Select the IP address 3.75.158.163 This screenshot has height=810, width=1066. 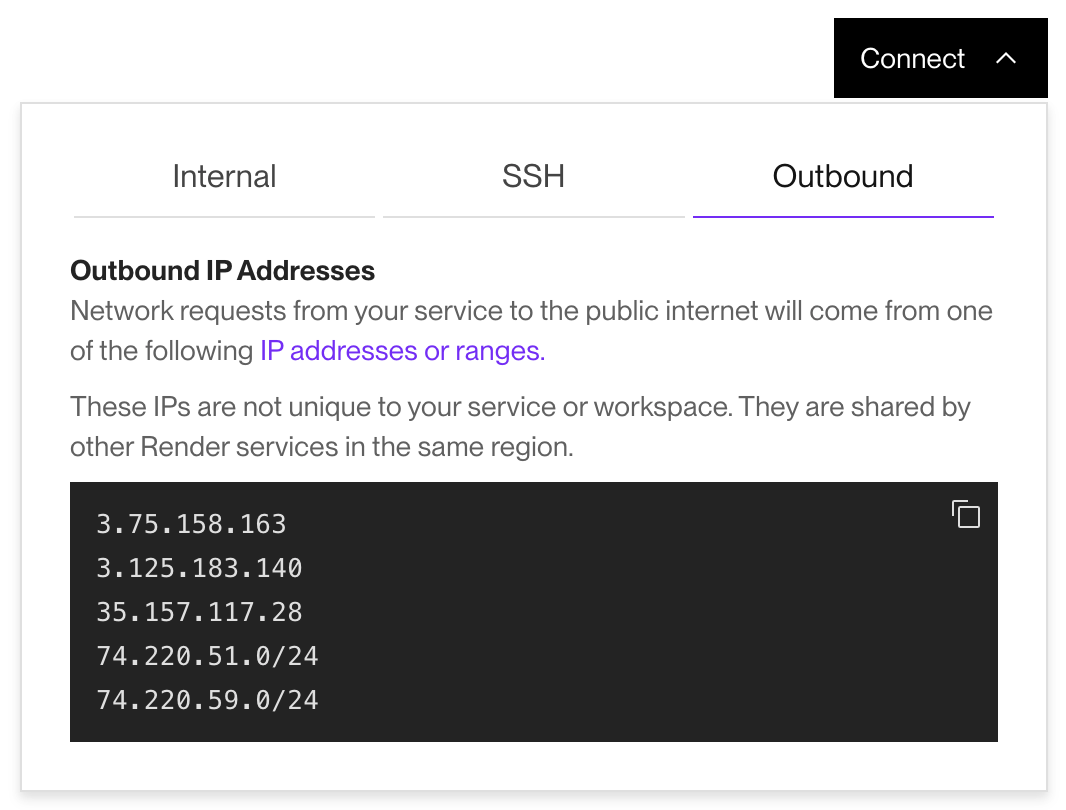pyautogui.click(x=191, y=523)
